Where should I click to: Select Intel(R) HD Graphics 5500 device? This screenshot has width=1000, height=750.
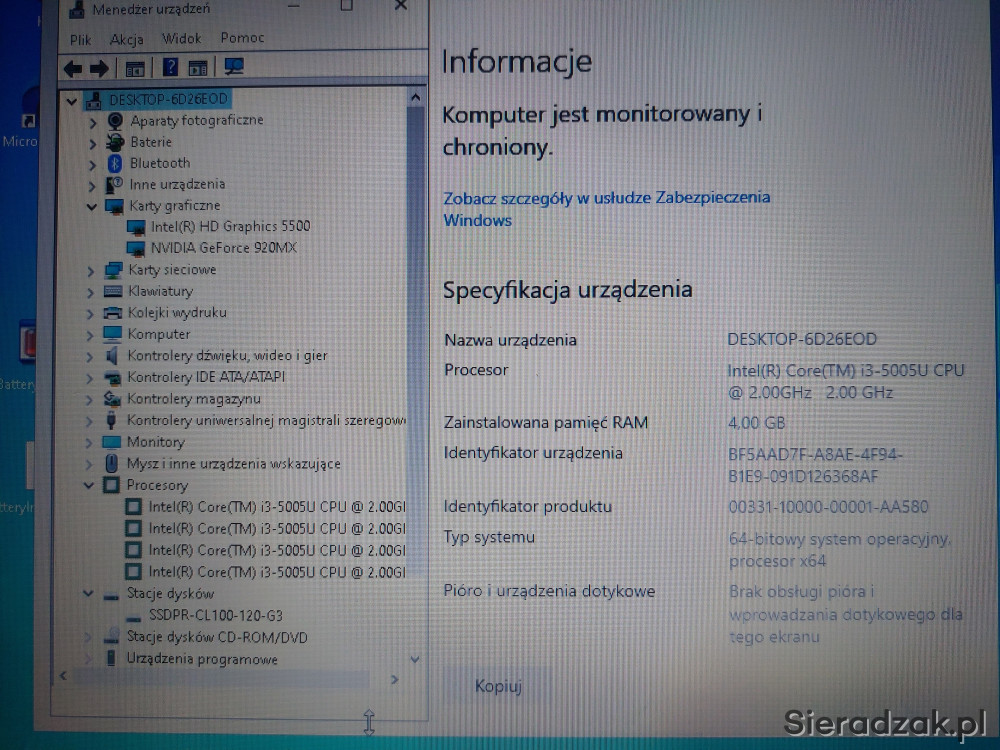[x=230, y=226]
